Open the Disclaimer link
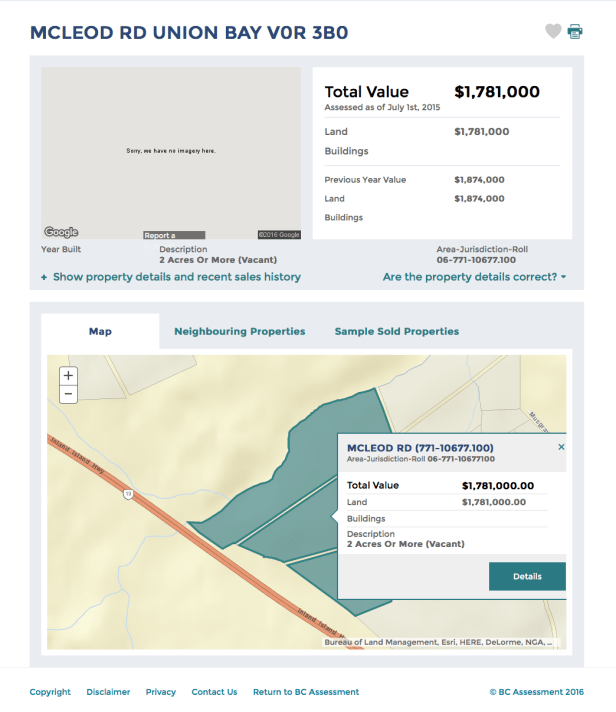Image resolution: width=616 pixels, height=712 pixels. coord(109,692)
